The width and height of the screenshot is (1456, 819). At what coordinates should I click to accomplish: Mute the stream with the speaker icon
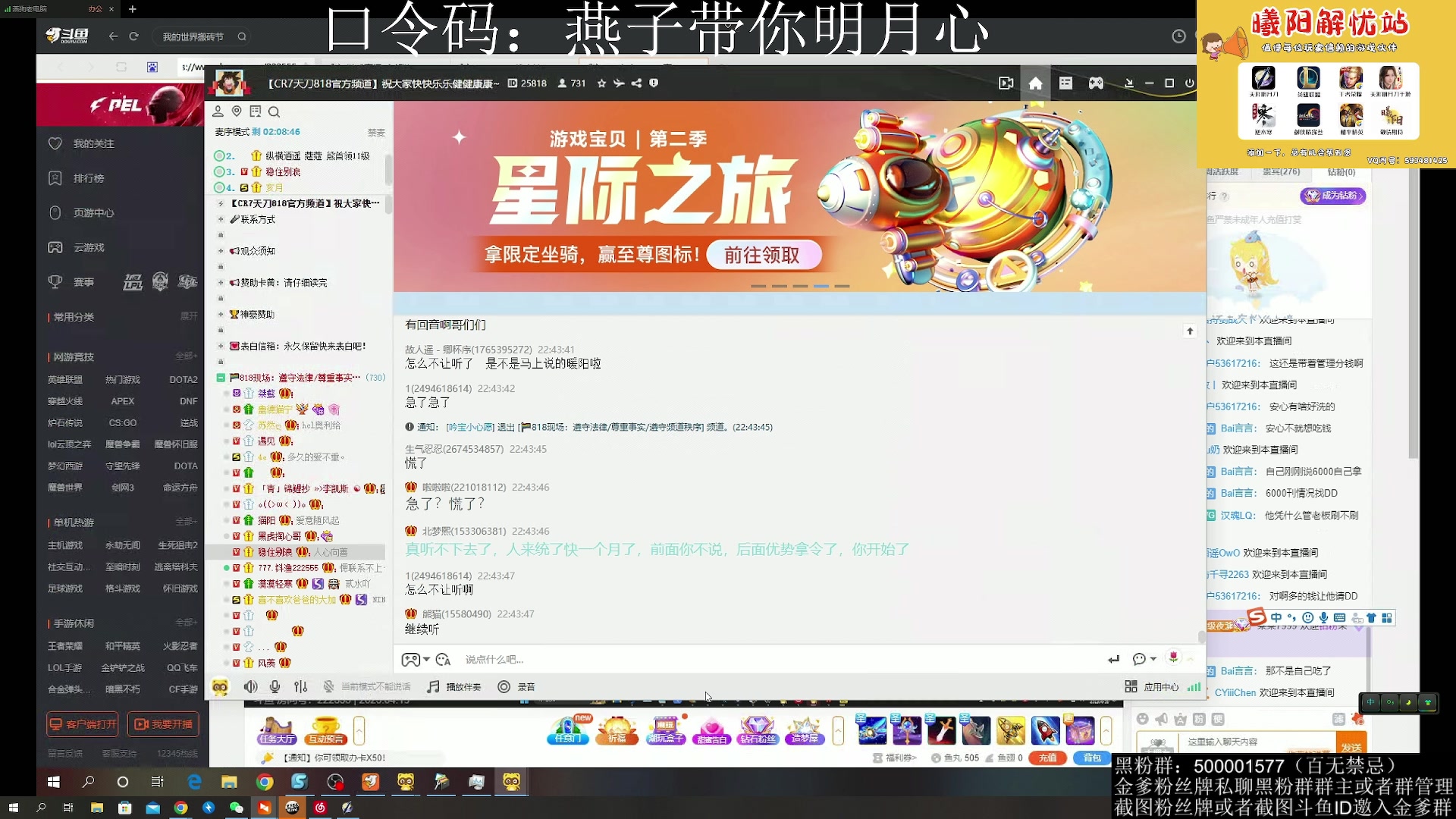251,686
